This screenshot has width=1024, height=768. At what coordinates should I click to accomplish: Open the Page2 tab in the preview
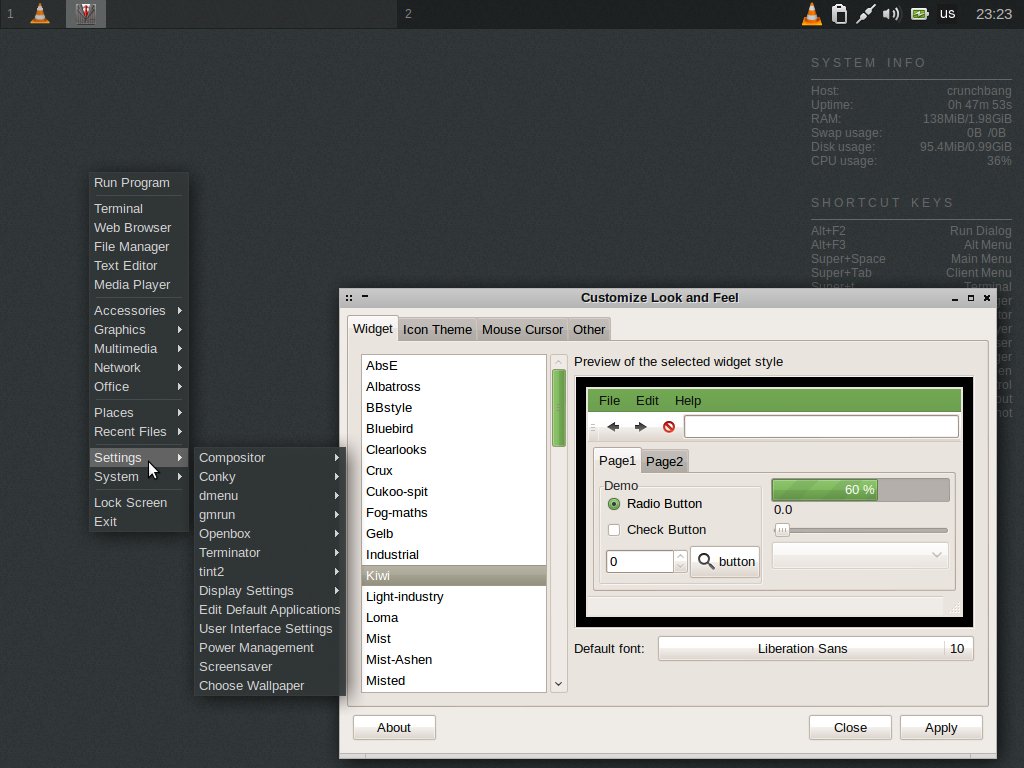(664, 462)
